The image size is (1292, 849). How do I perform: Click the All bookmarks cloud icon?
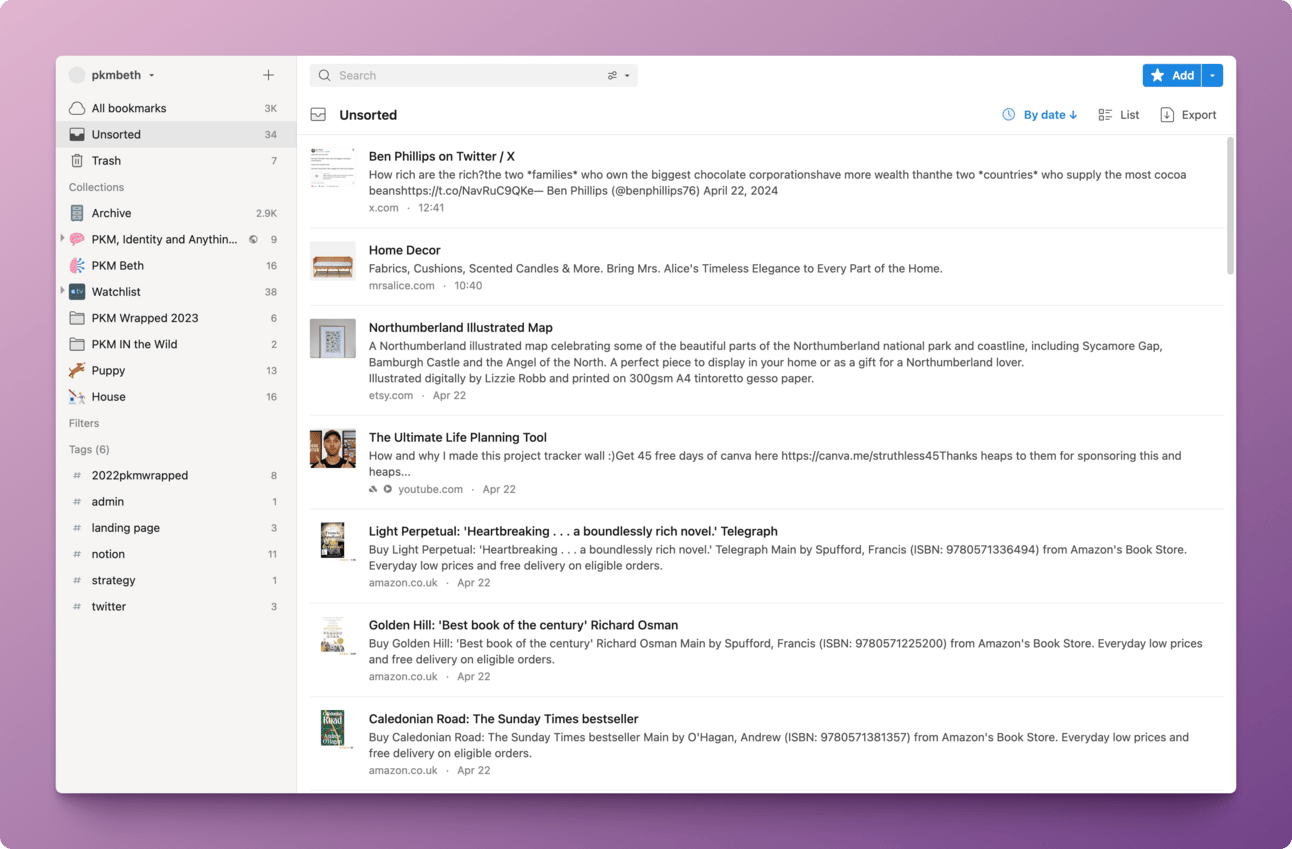point(77,108)
